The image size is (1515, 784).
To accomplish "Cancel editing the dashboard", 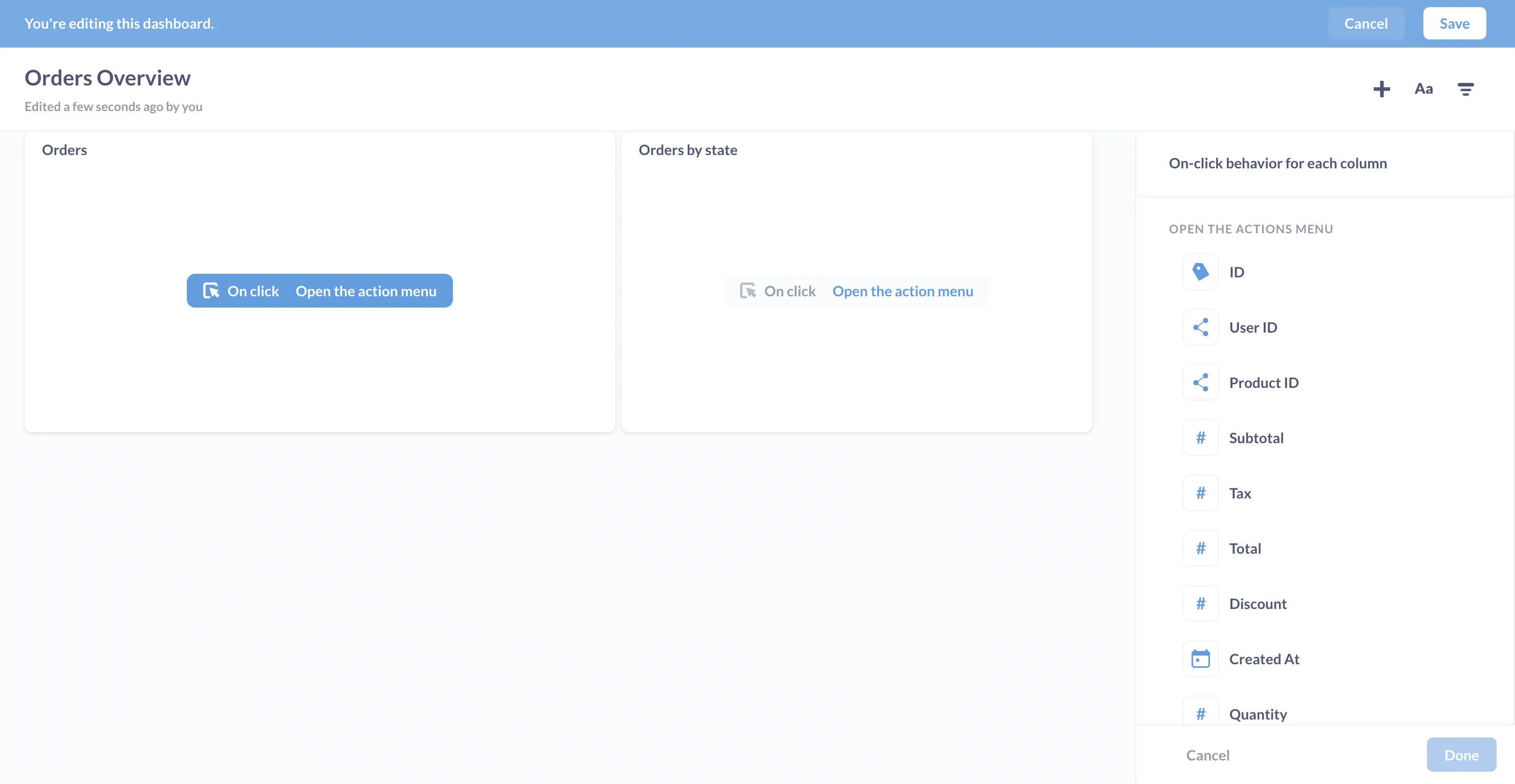I will pos(1366,23).
